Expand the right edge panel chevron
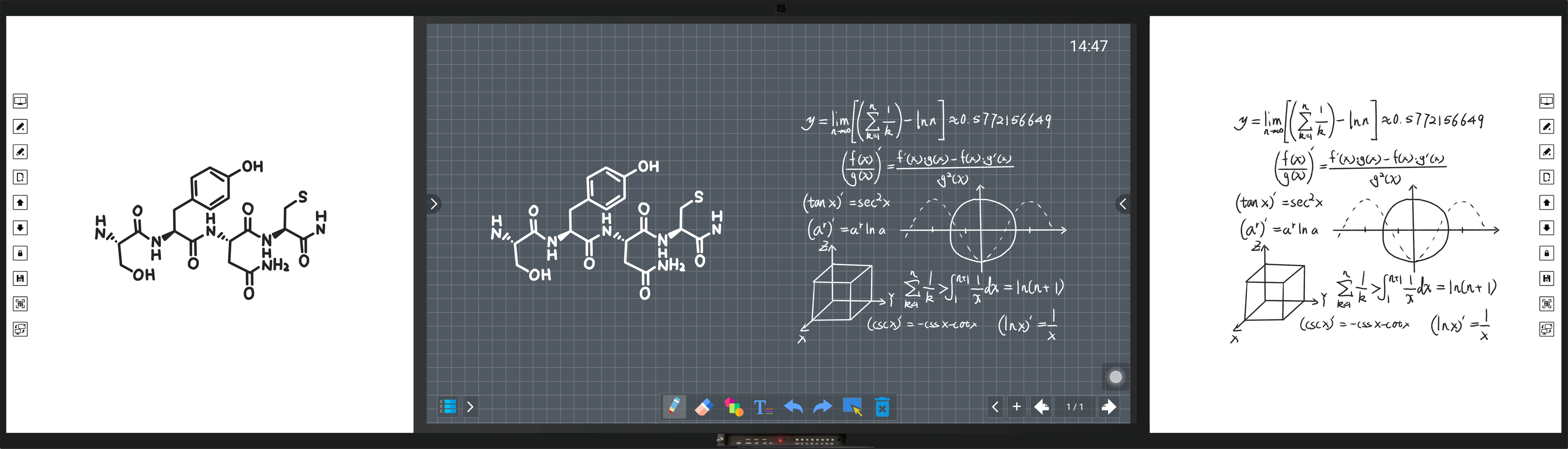The height and width of the screenshot is (449, 1568). point(1123,204)
